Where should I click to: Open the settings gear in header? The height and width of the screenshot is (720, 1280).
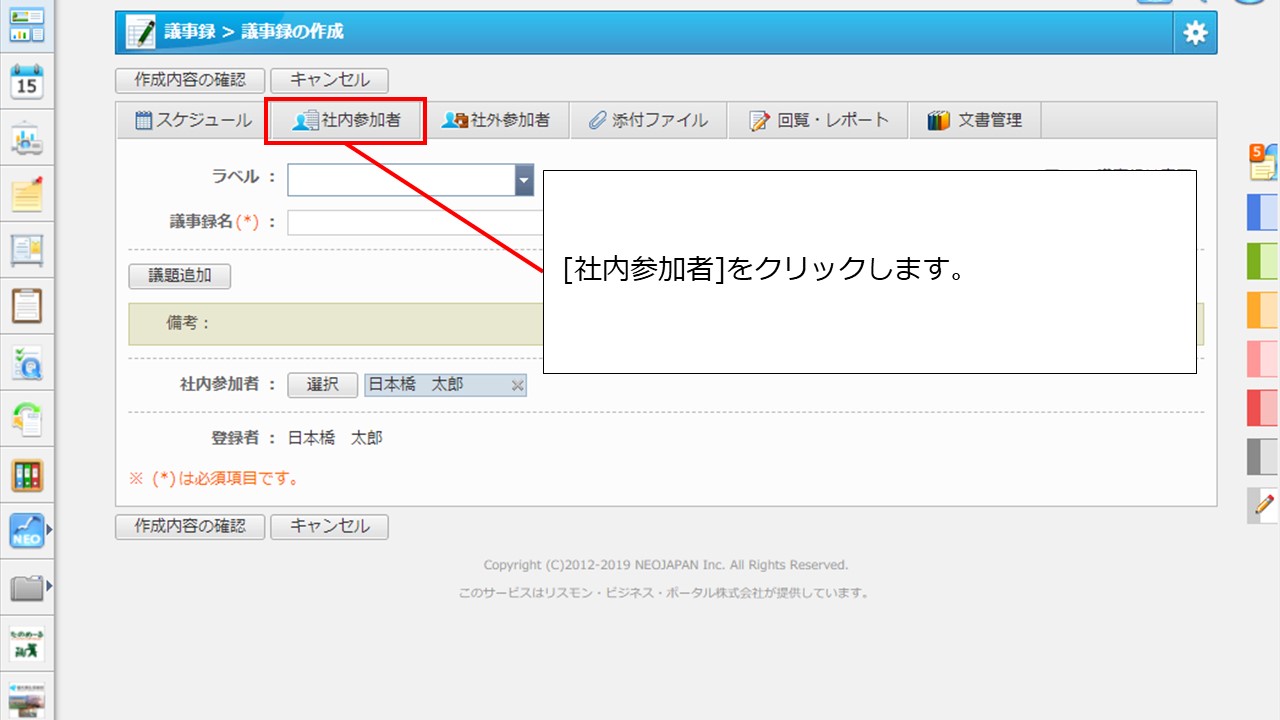tap(1195, 33)
